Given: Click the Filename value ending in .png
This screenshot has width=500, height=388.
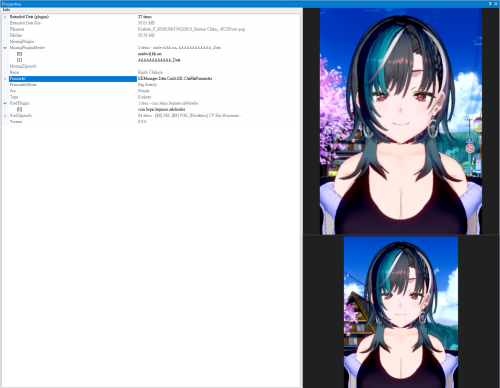Looking at the screenshot, I should (x=191, y=29).
